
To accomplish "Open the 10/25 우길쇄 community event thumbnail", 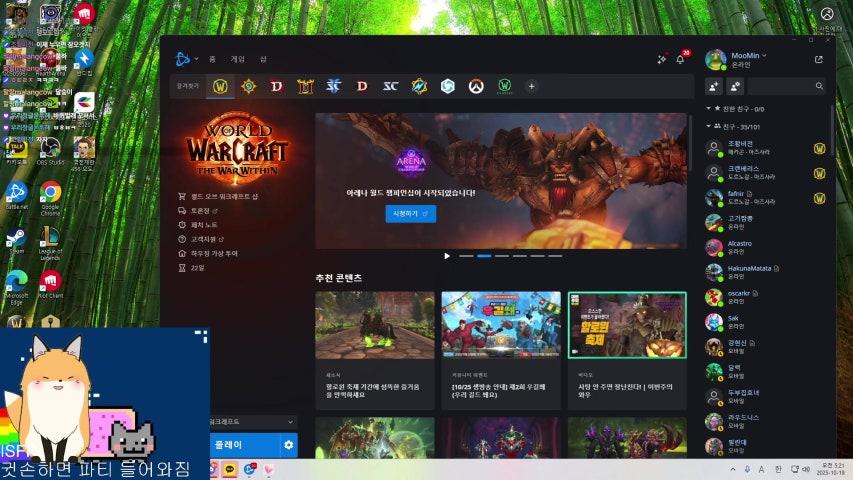I will pos(501,325).
